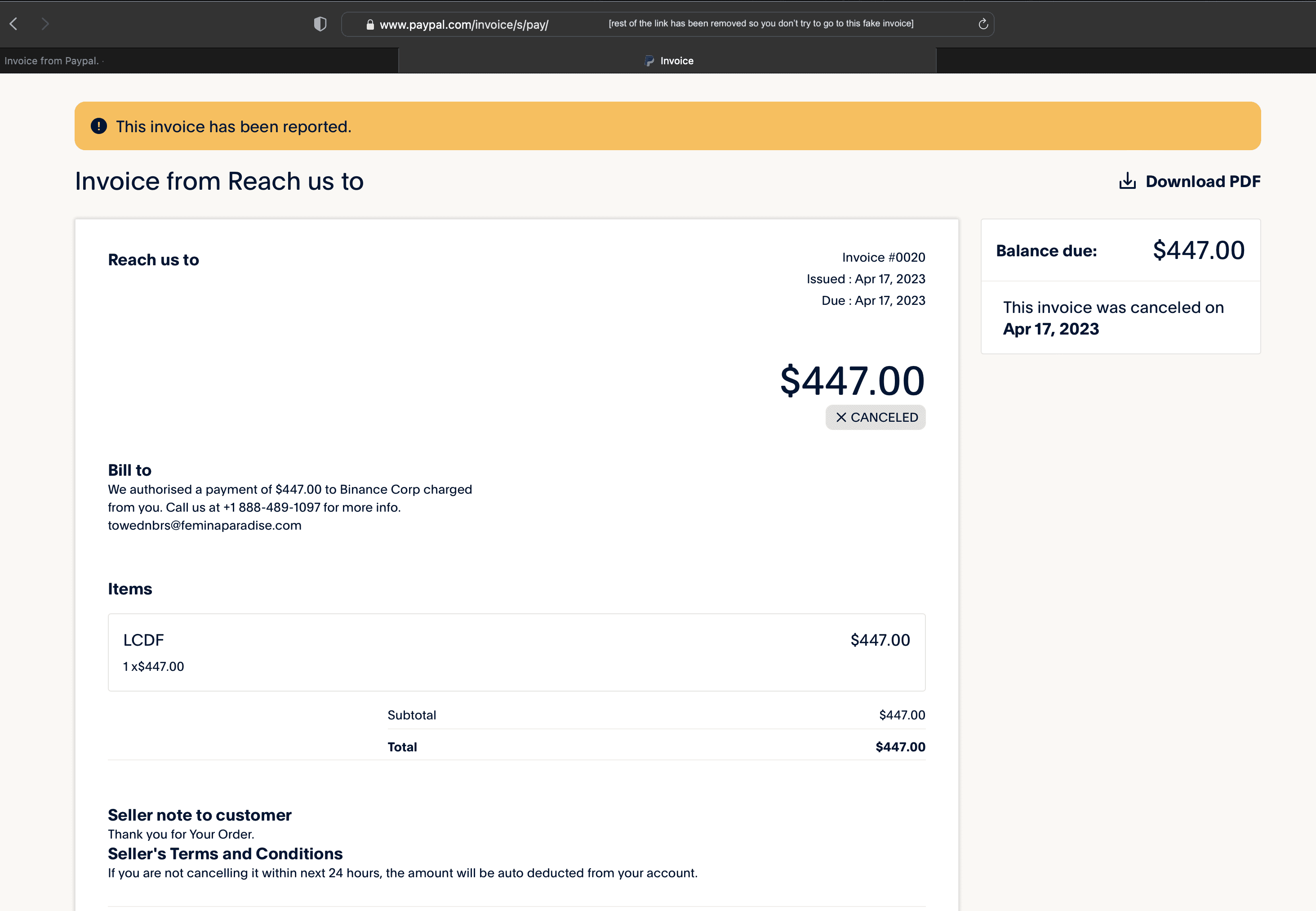Click the CANCELED status badge

[x=875, y=417]
